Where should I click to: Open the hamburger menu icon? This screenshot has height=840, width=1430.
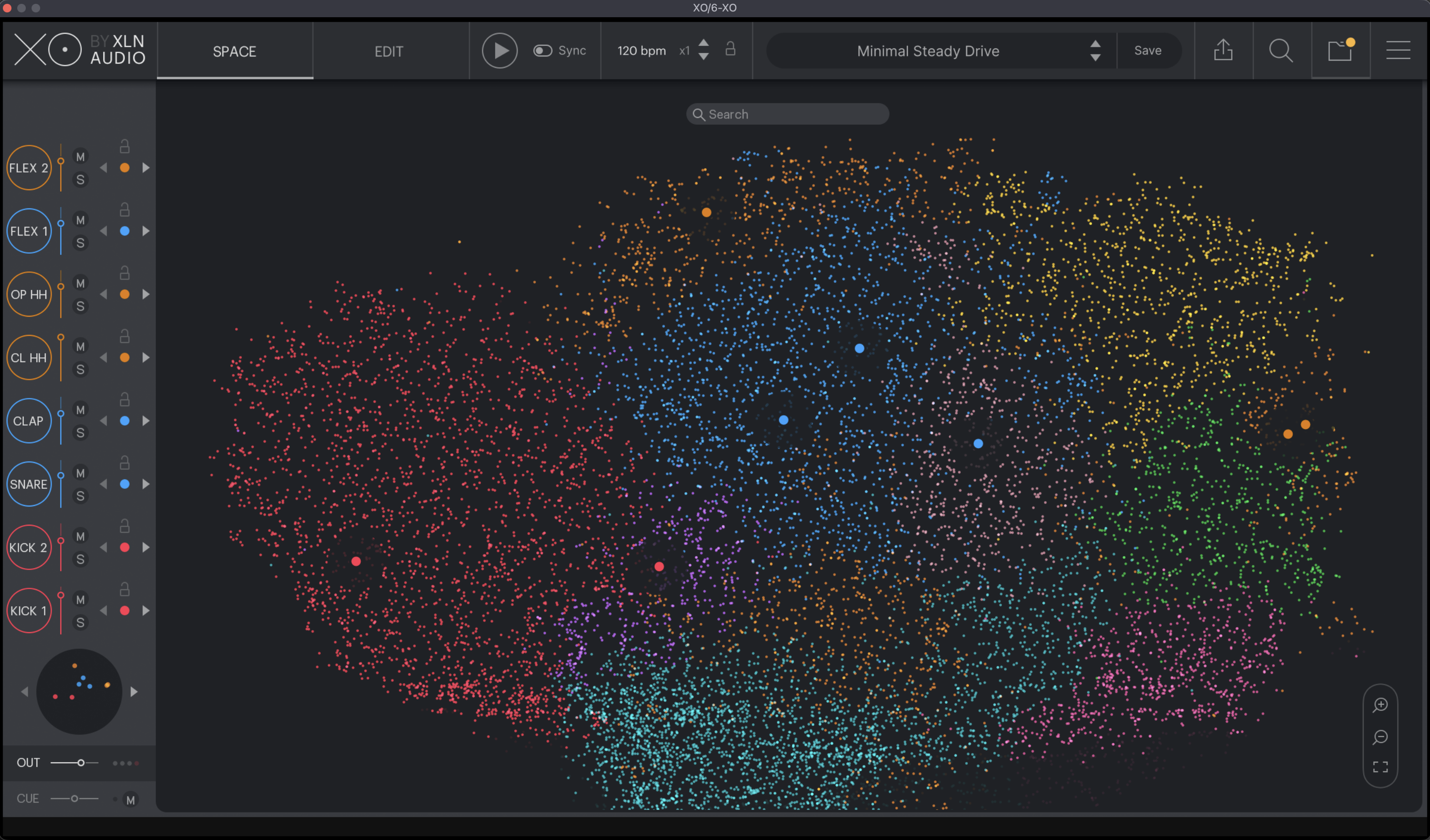1397,51
